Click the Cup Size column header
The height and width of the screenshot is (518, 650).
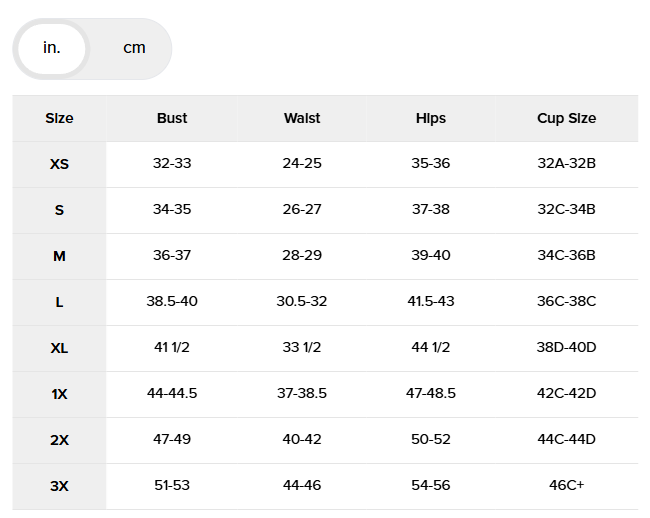(x=566, y=118)
